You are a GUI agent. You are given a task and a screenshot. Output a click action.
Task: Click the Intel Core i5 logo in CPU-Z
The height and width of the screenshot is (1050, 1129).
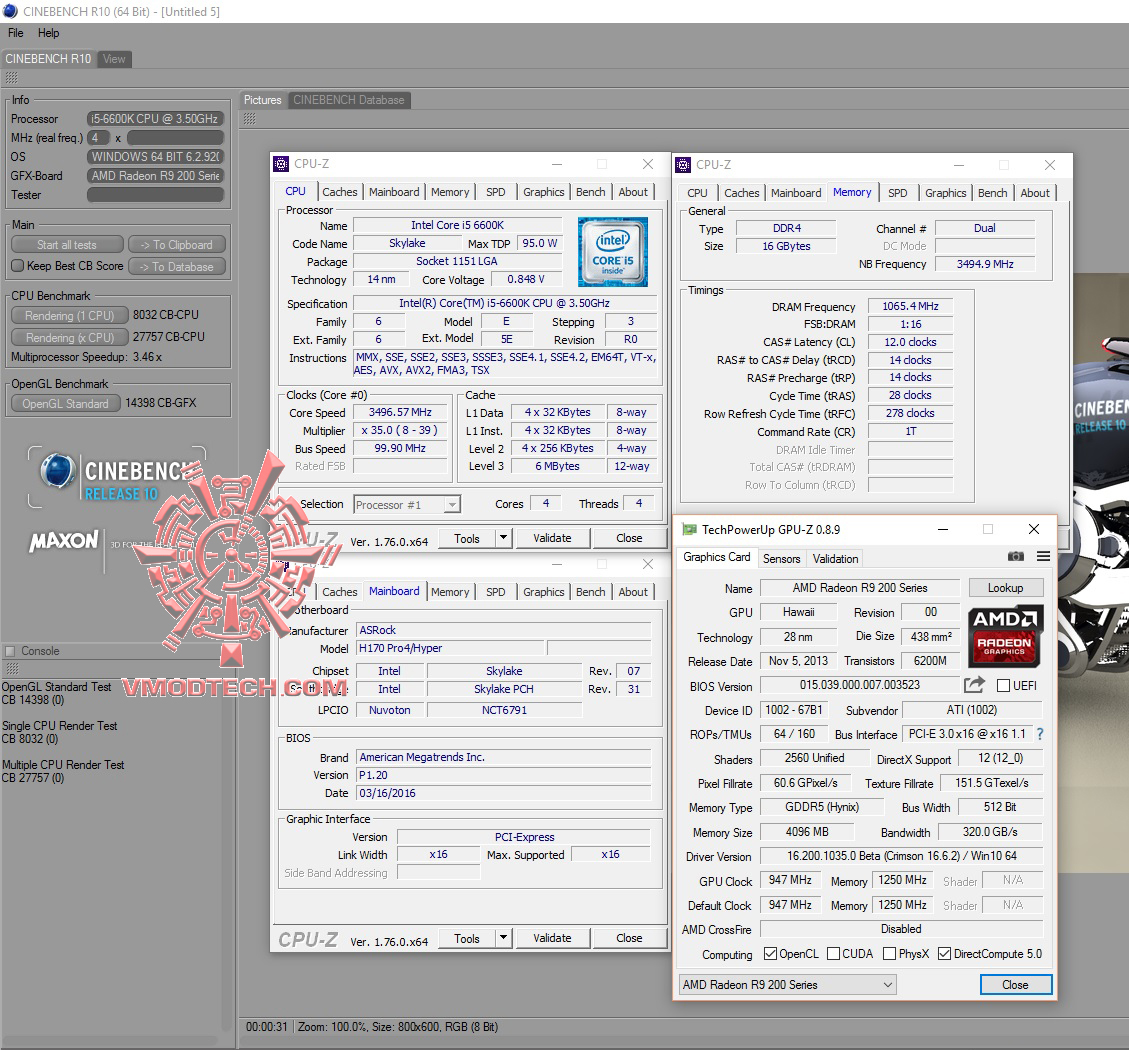(x=613, y=252)
